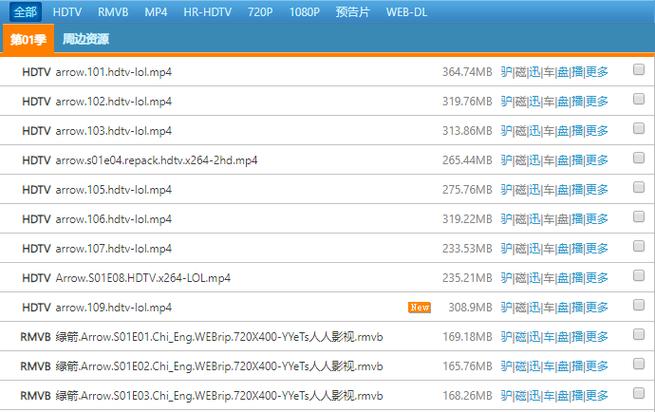Tick the checkbox for arrow.101.hdtv-lol.mp4
Image resolution: width=655 pixels, height=412 pixels.
pos(638,71)
